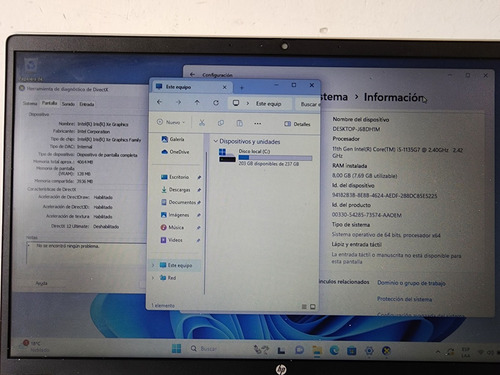Expand the Este equipo tree node
Image resolution: width=500 pixels, height=375 pixels.
(153, 265)
